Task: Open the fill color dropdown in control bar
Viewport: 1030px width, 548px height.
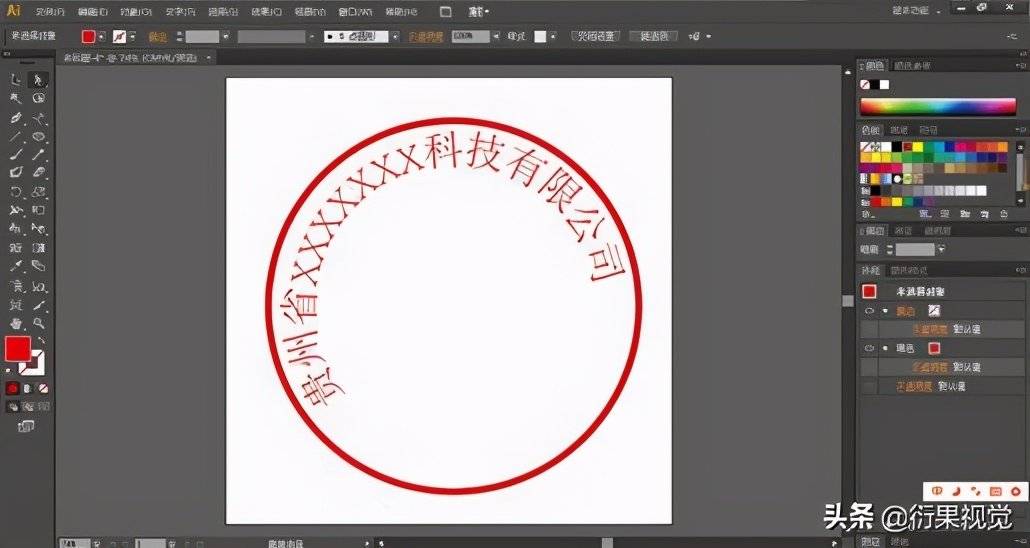Action: (101, 37)
